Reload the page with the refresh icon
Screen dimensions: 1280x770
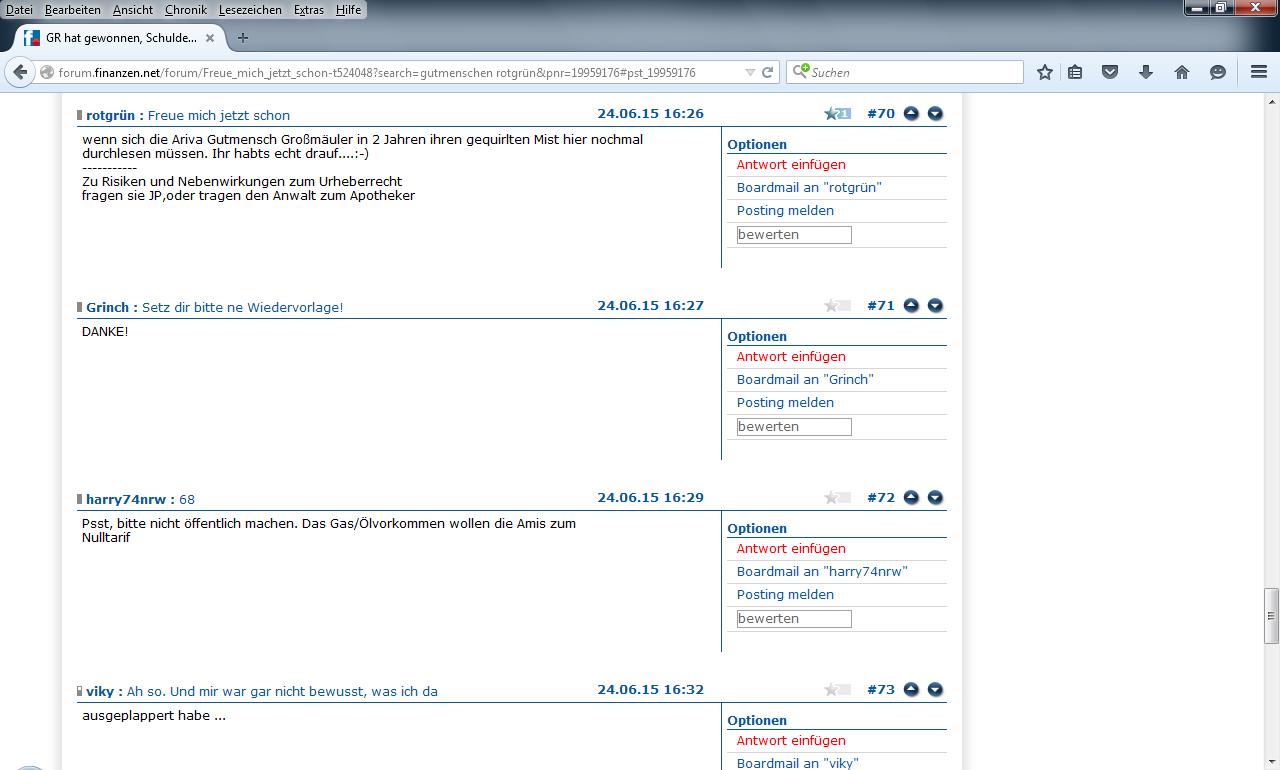[768, 72]
